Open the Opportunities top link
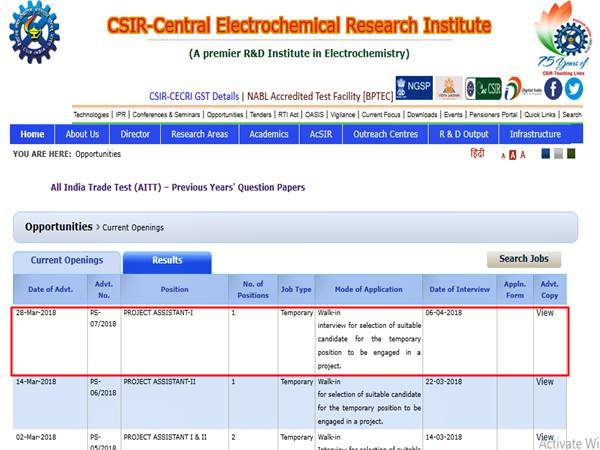The height and width of the screenshot is (450, 600). pyautogui.click(x=225, y=115)
